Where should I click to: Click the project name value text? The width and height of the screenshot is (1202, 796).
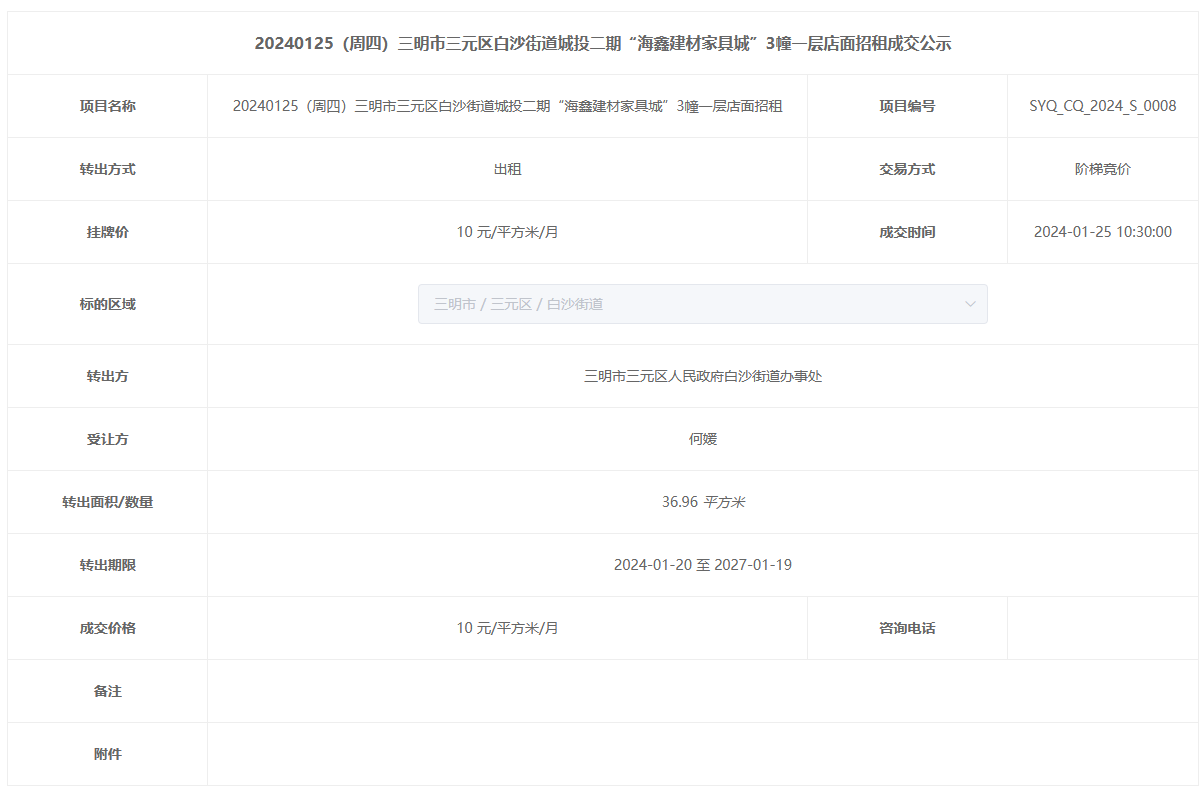point(507,106)
